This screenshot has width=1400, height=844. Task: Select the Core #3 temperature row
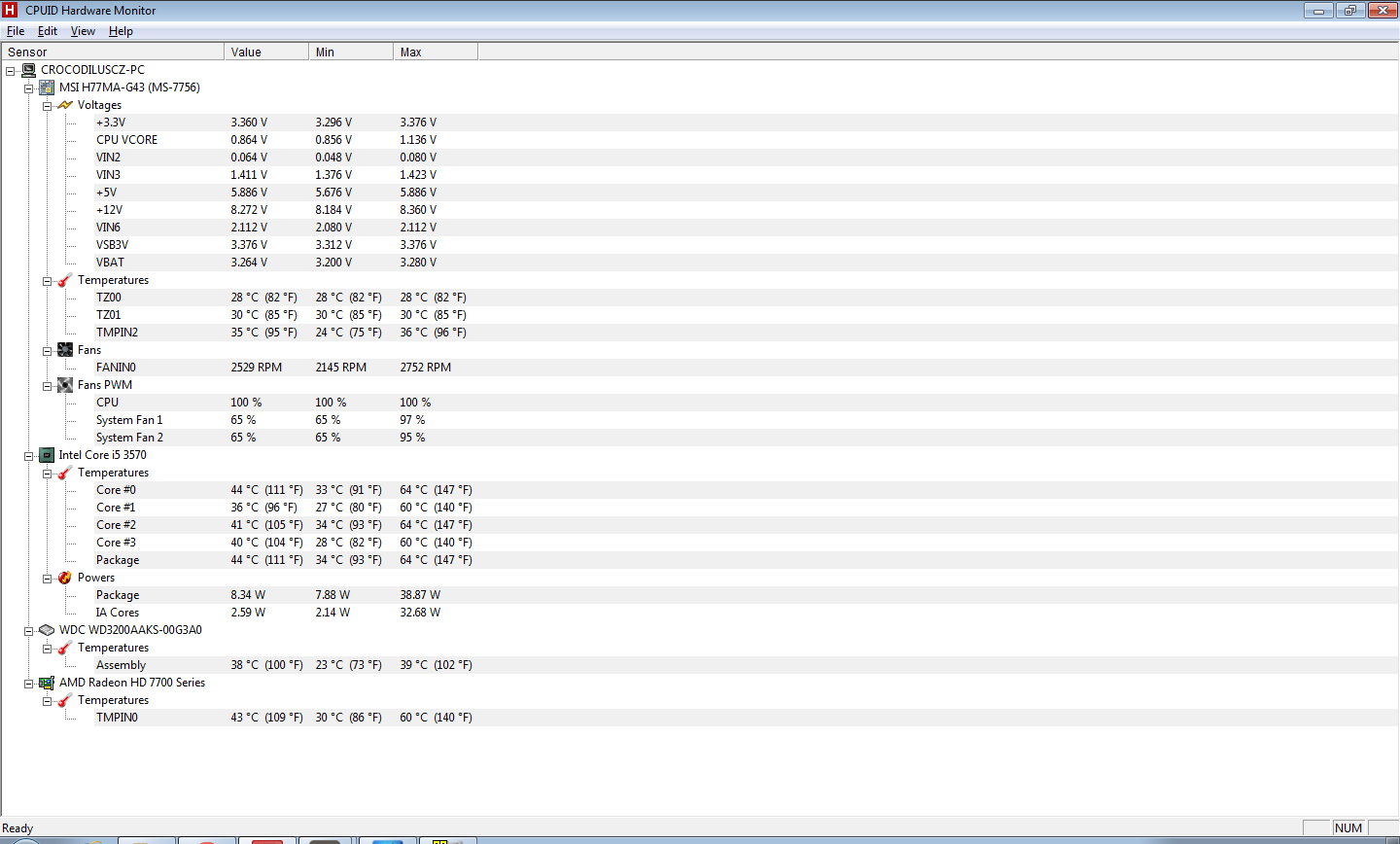(x=746, y=543)
